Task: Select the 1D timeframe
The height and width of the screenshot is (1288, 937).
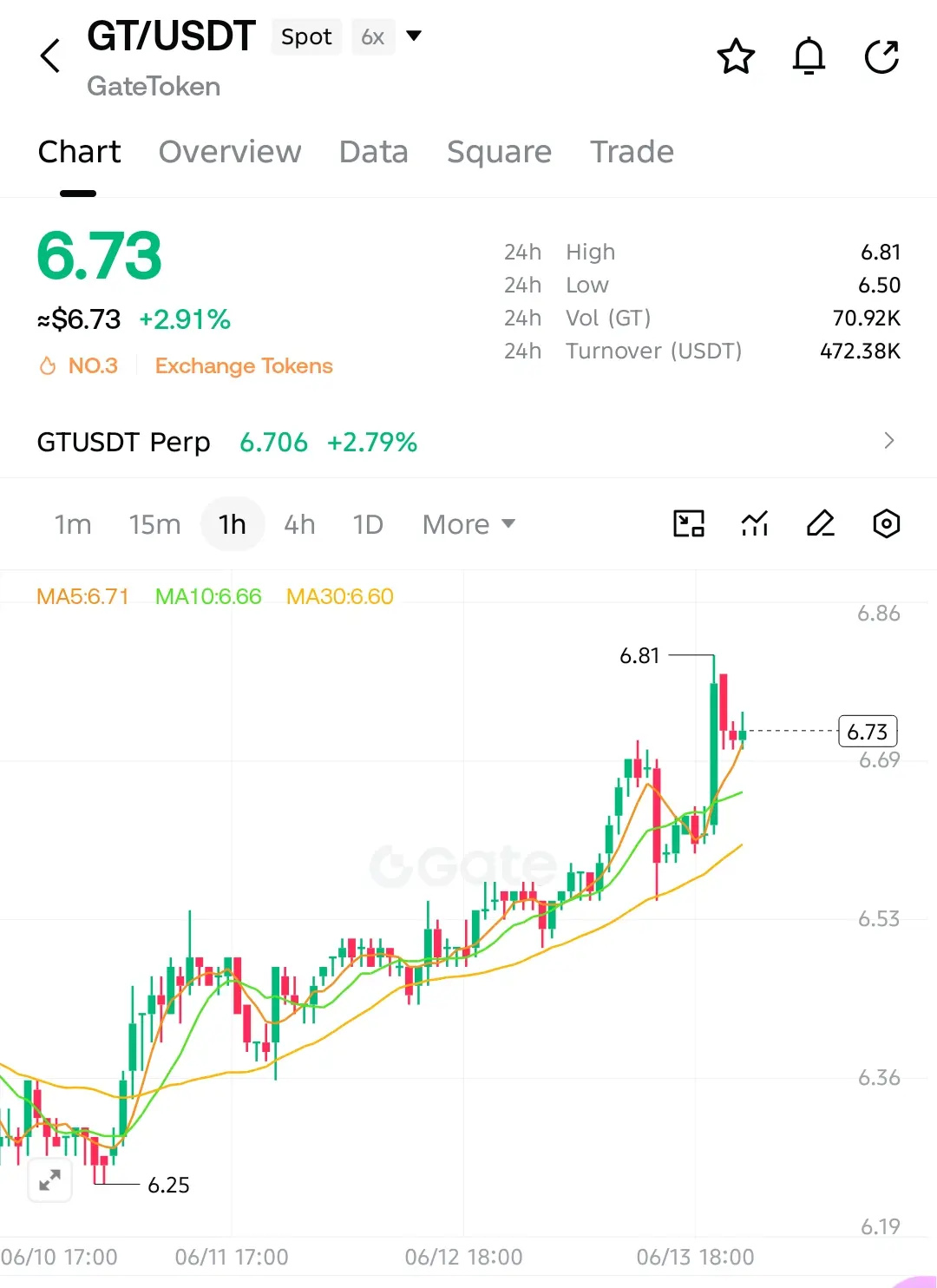Action: click(x=368, y=524)
